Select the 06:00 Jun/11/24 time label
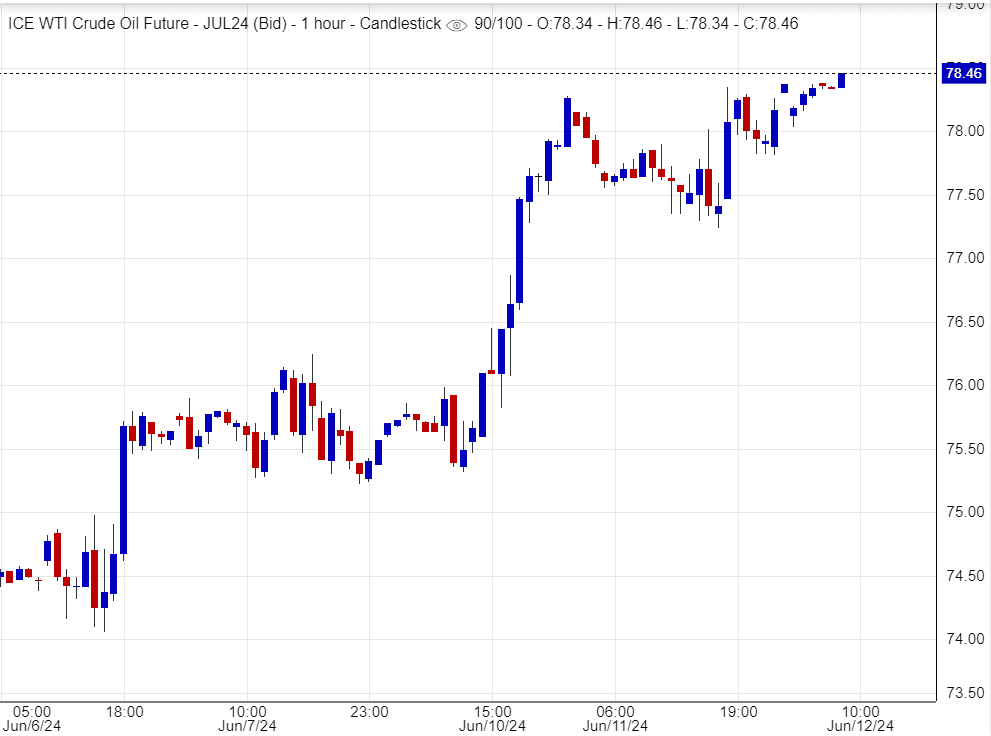This screenshot has width=991, height=736. 616,719
